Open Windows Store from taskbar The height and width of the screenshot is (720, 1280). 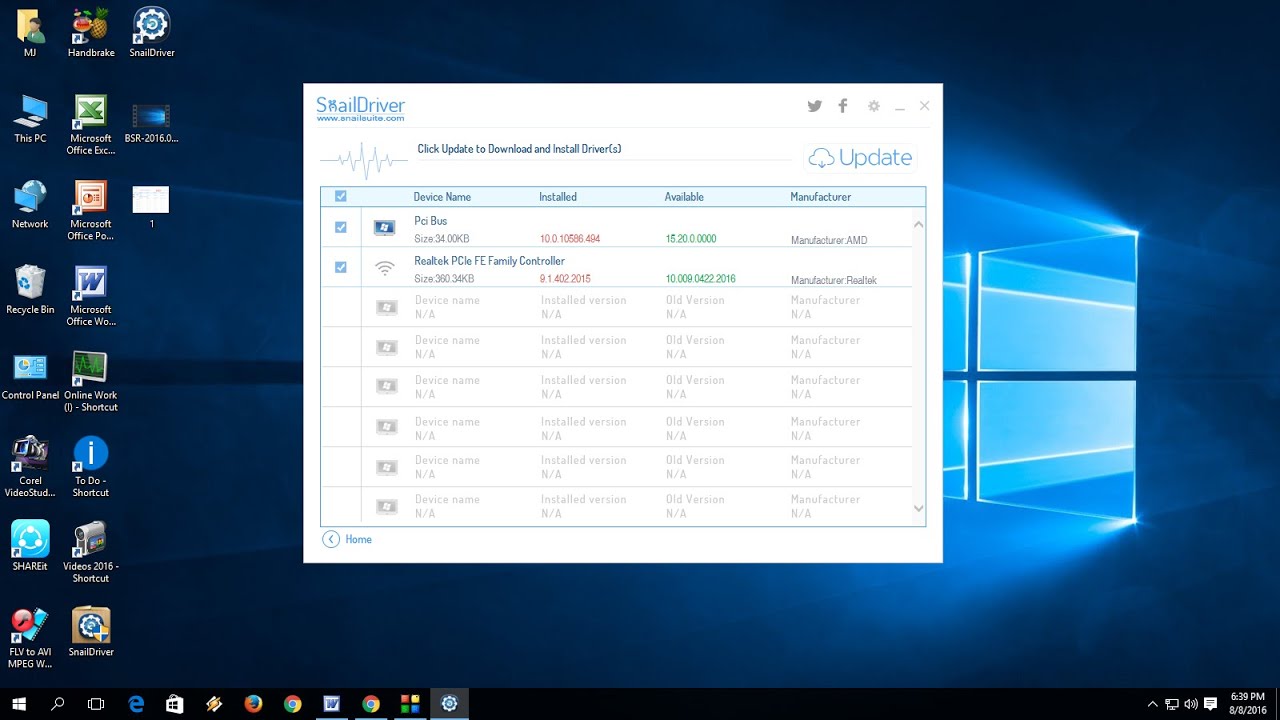point(175,703)
